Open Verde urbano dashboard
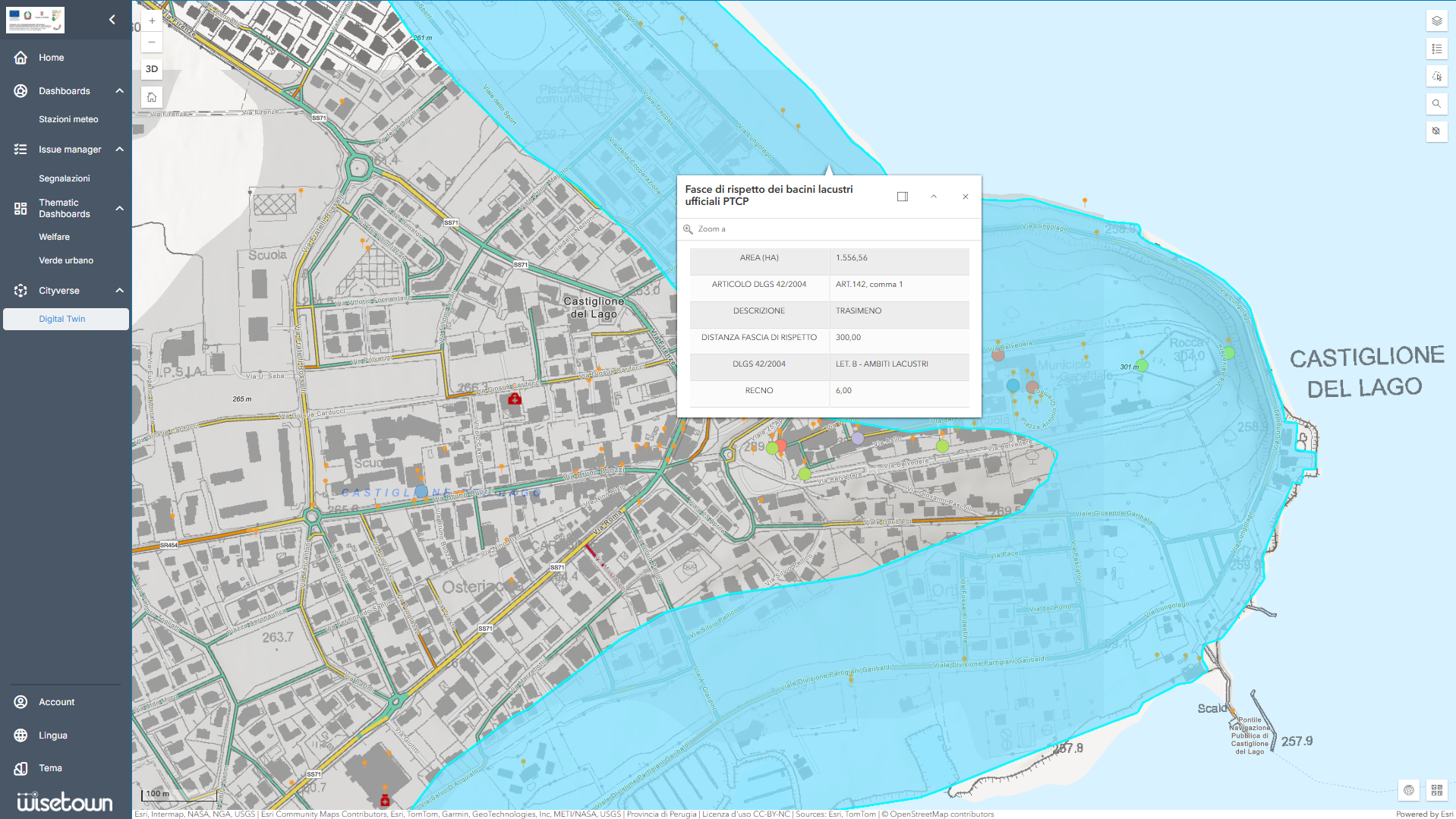This screenshot has height=819, width=1456. (x=66, y=260)
